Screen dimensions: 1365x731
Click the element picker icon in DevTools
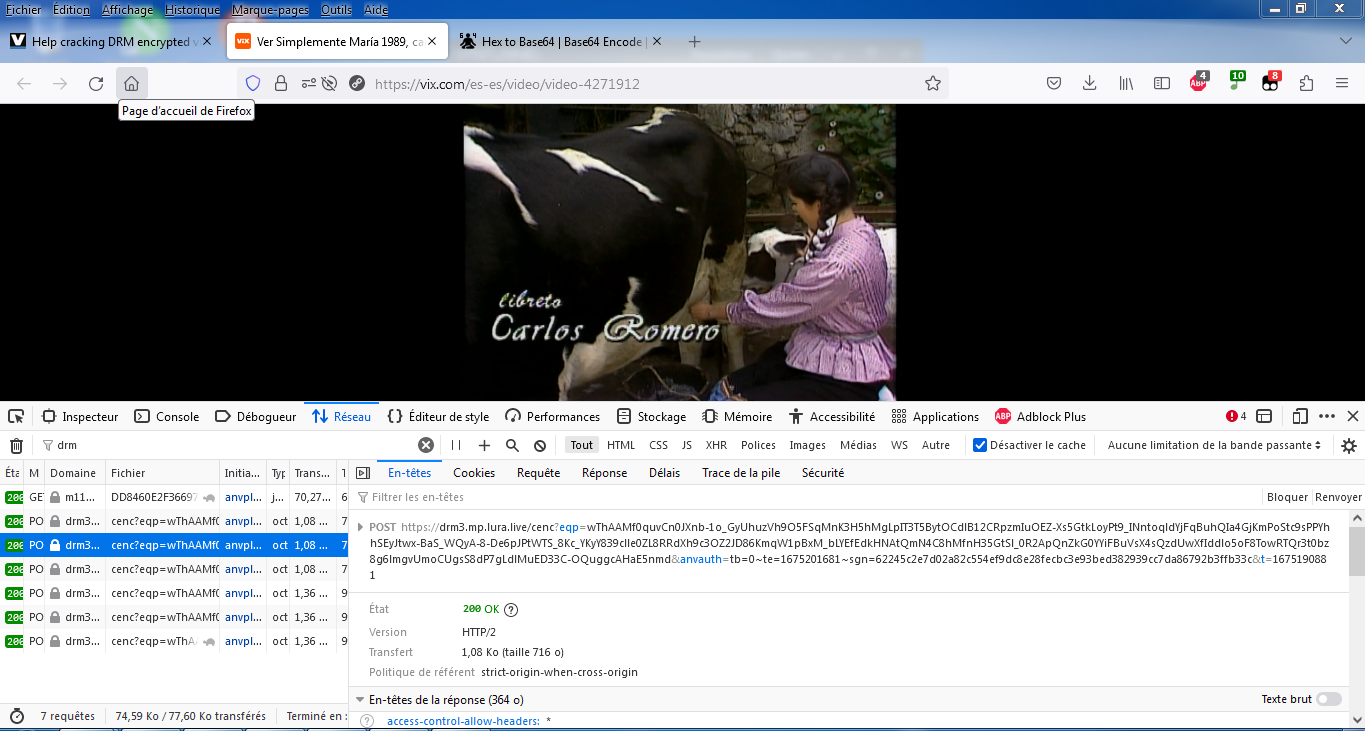coord(16,416)
